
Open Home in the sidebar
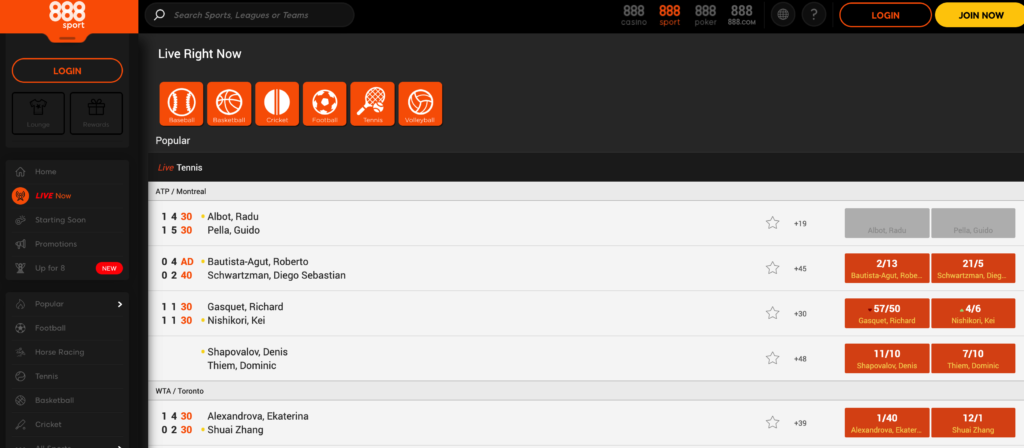(x=67, y=172)
